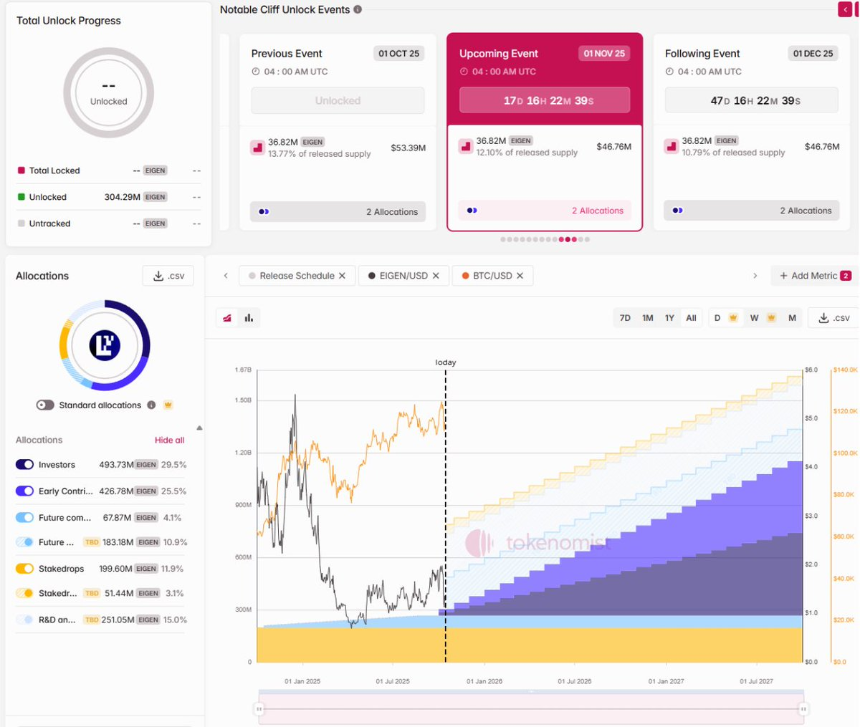Switch to the bar chart view icon

tap(247, 317)
